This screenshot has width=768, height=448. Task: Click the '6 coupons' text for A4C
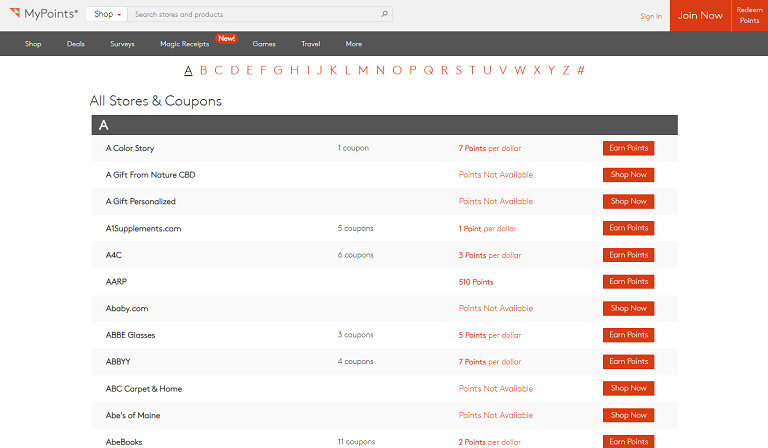(356, 255)
